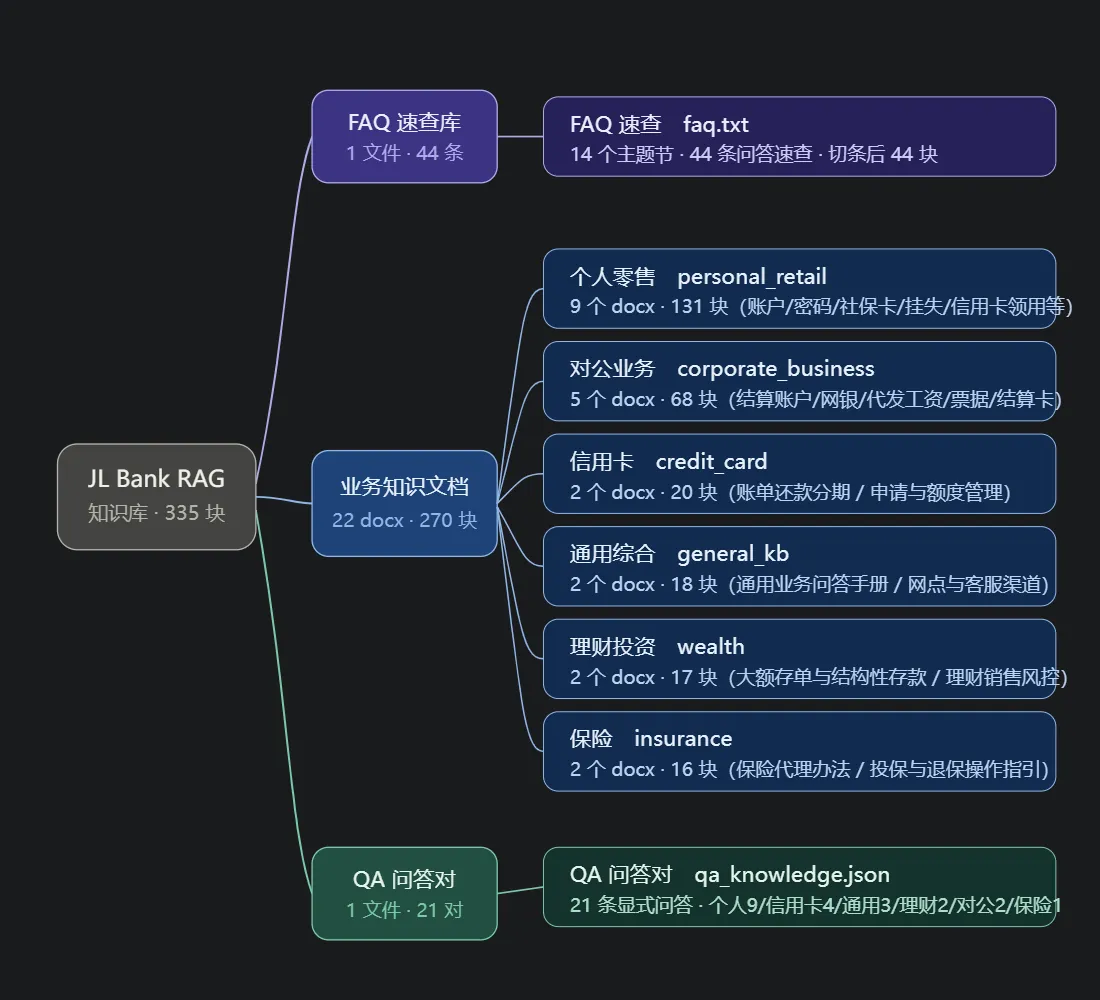The height and width of the screenshot is (1000, 1100).
Task: Click the faq.txt leaf node
Action: click(800, 136)
